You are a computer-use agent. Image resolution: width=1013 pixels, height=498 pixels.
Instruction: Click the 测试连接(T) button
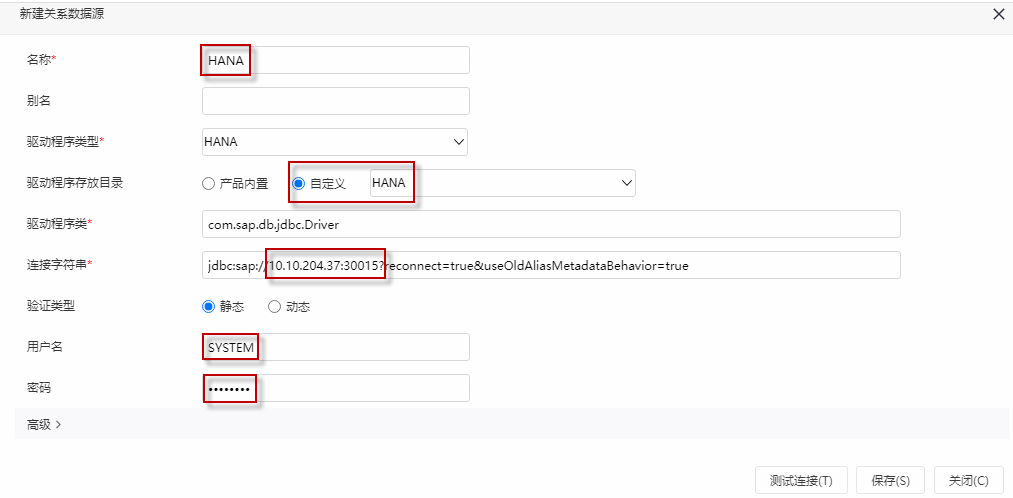(x=801, y=481)
